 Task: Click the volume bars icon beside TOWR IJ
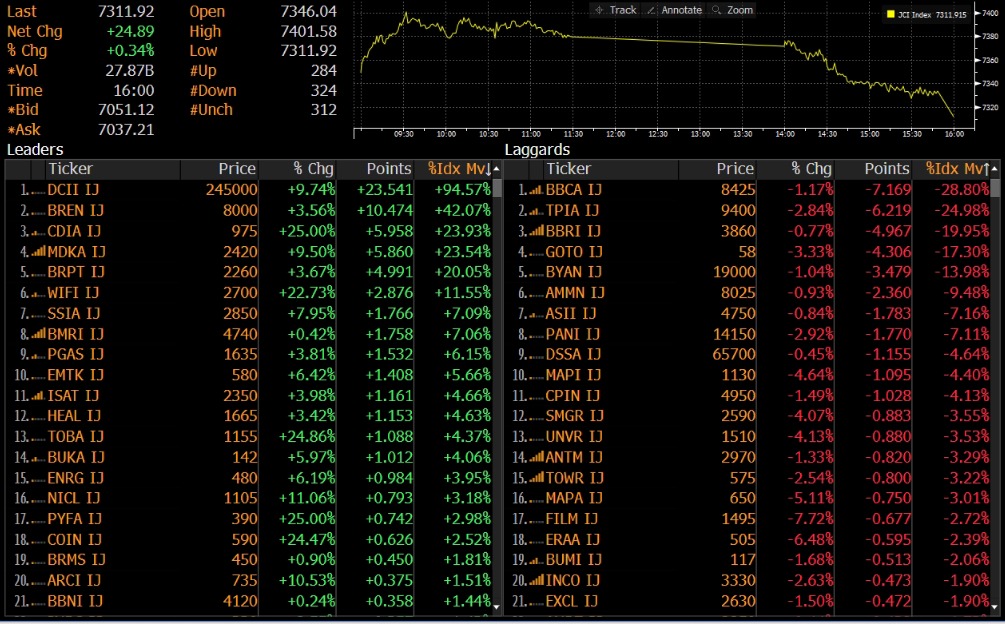(536, 478)
